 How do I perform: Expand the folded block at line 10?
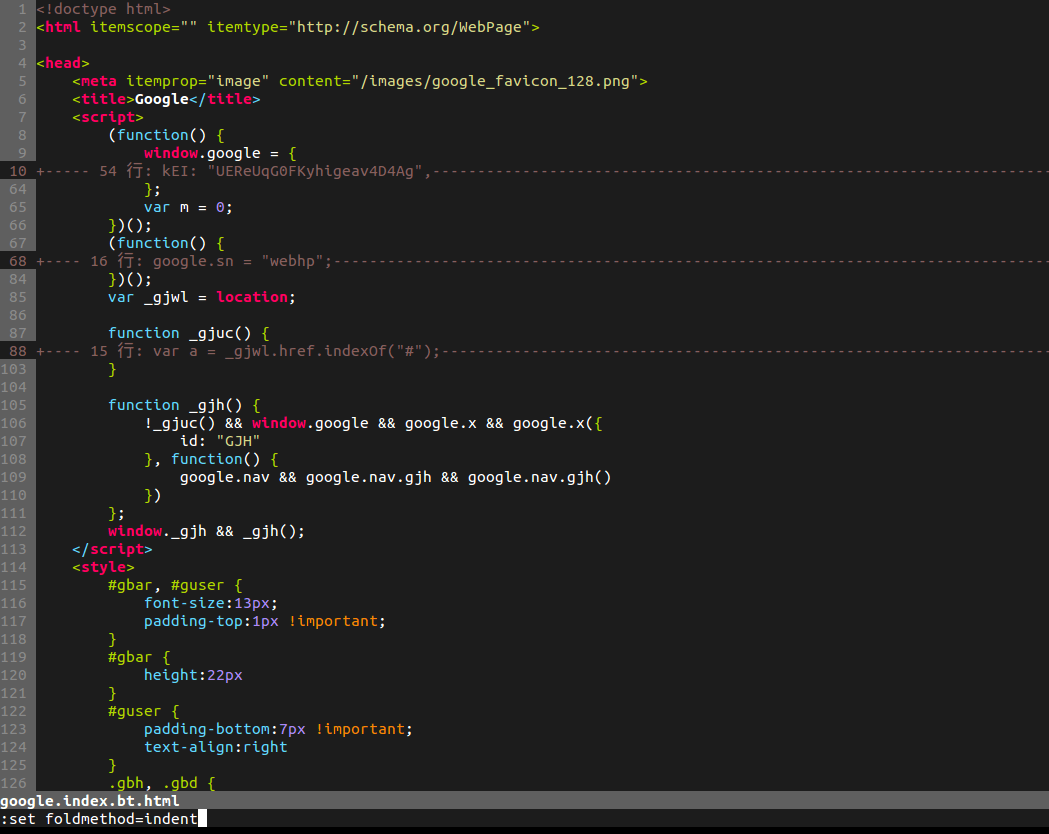pos(542,171)
